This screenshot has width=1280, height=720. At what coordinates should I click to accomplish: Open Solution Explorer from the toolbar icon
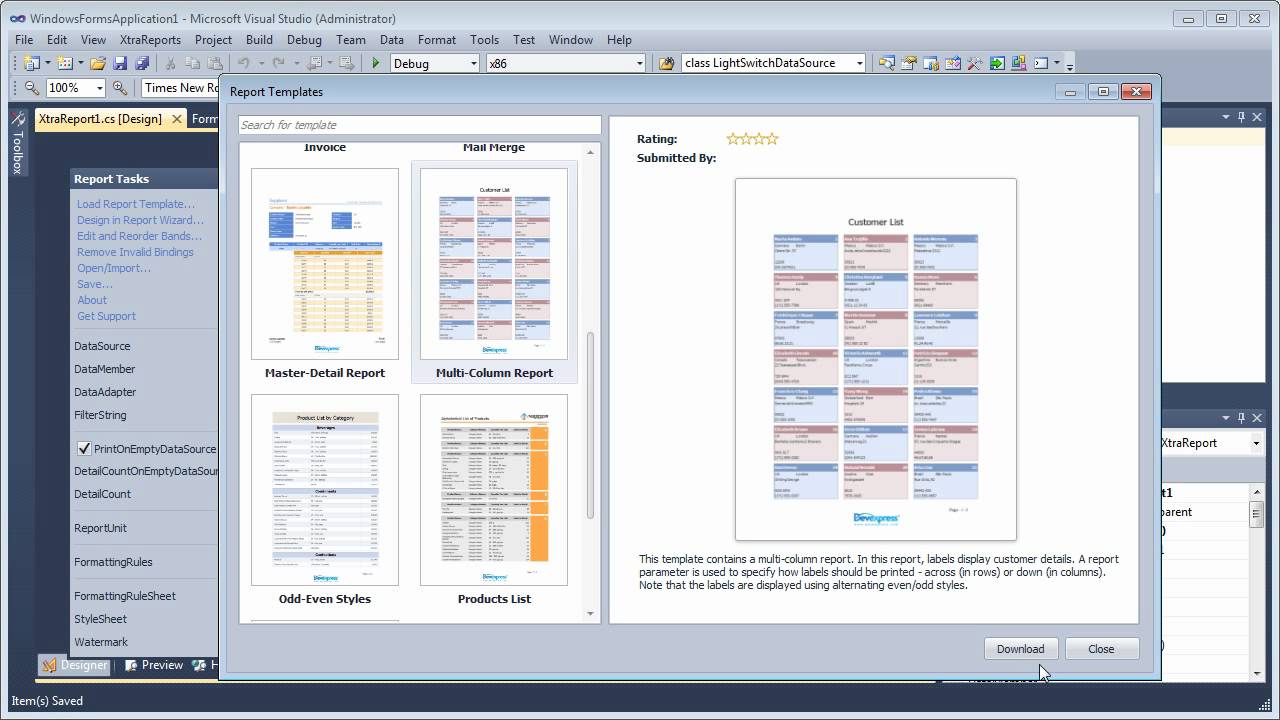(887, 63)
